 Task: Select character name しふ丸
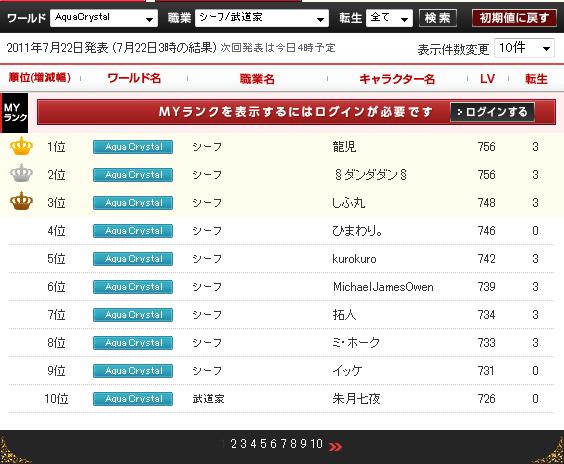tap(349, 203)
